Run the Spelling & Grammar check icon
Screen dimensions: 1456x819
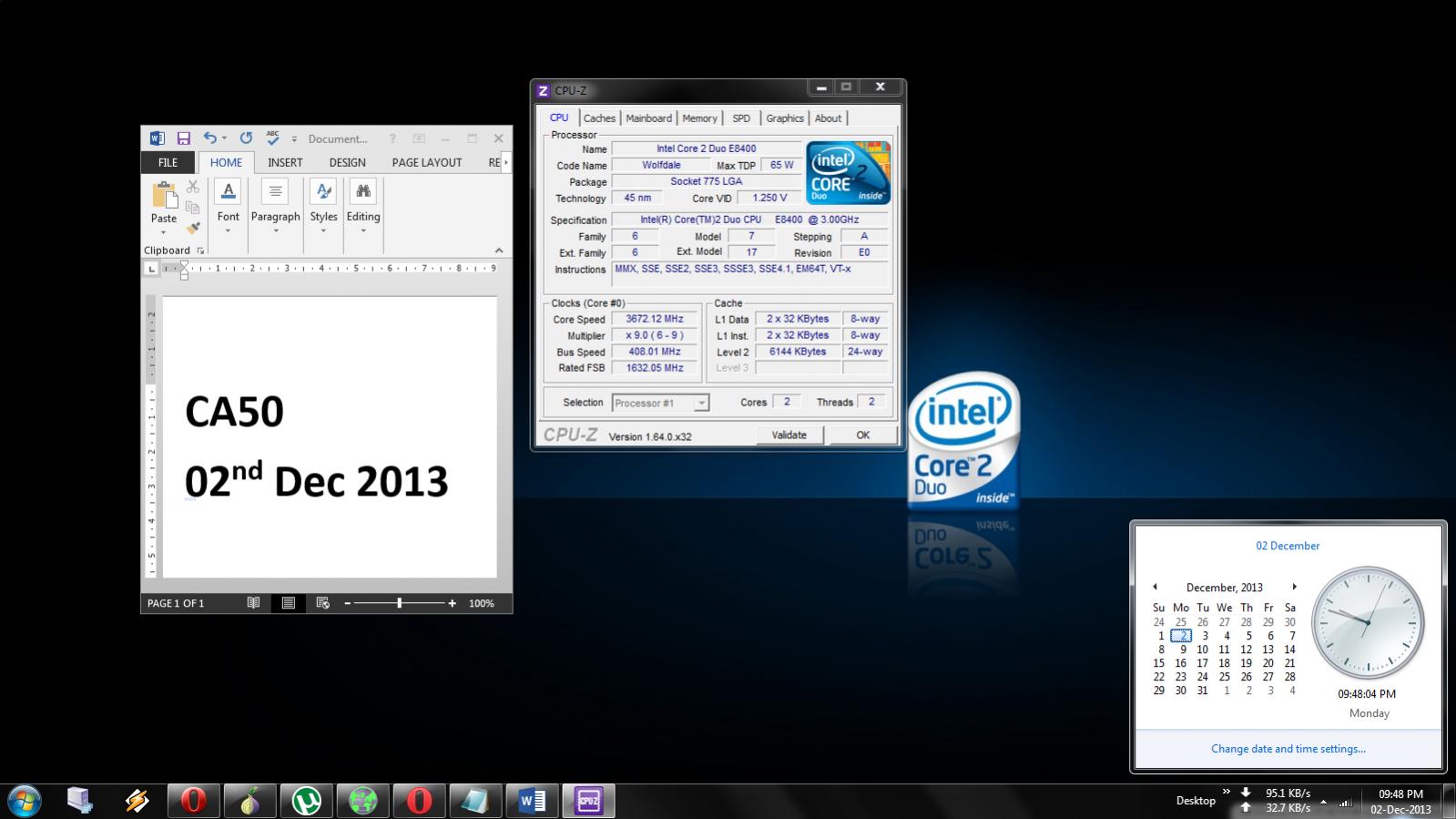click(x=272, y=138)
